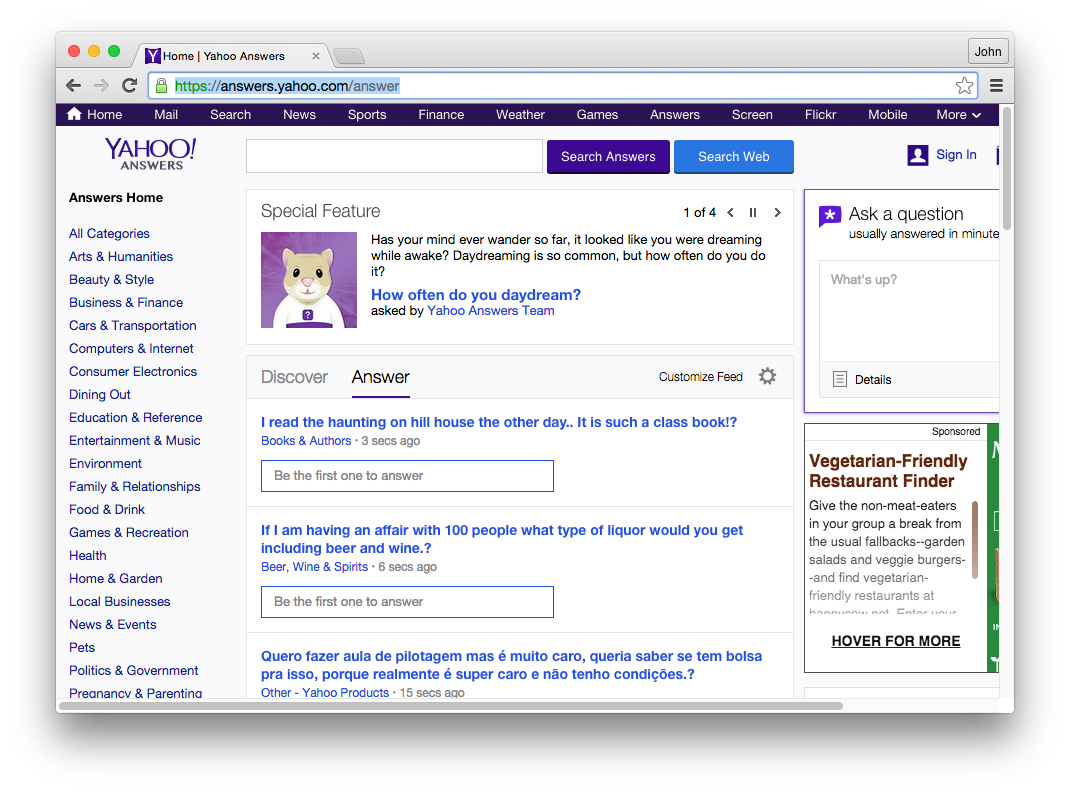Focus the Yahoo Answers search field
Viewport: 1070px width, 793px height.
[394, 156]
